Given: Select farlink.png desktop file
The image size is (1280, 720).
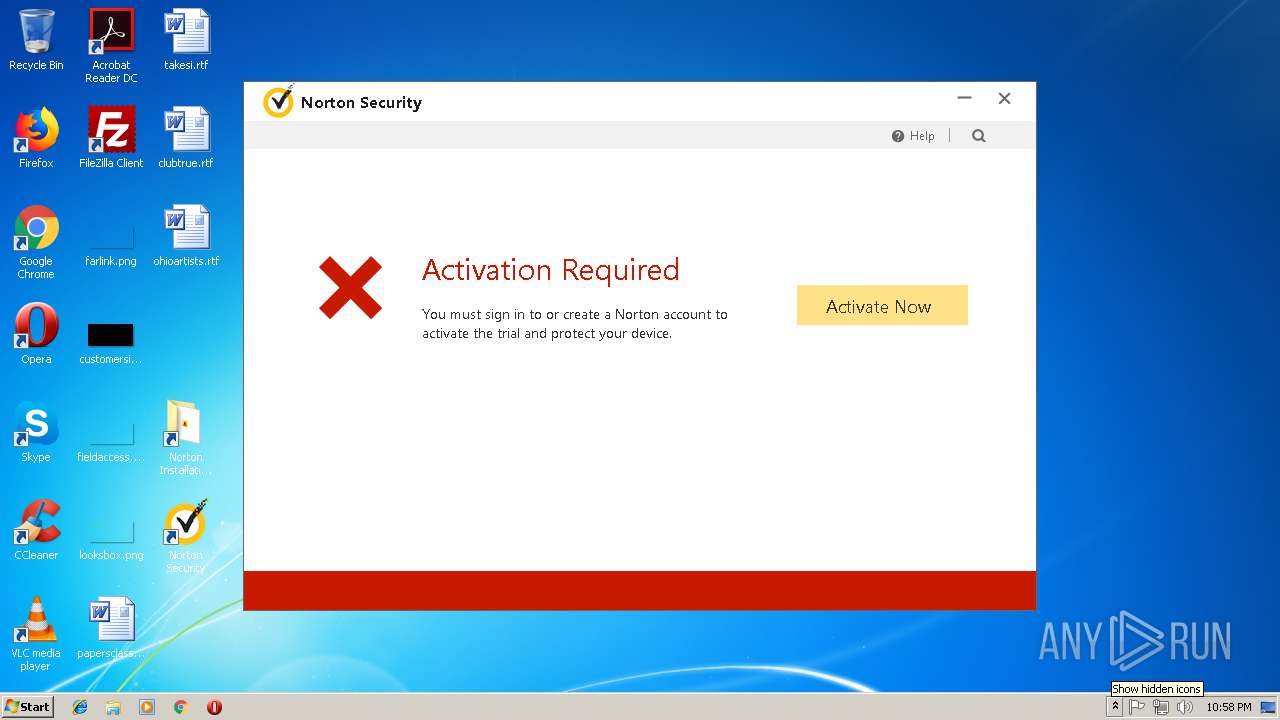Looking at the screenshot, I should [x=111, y=246].
